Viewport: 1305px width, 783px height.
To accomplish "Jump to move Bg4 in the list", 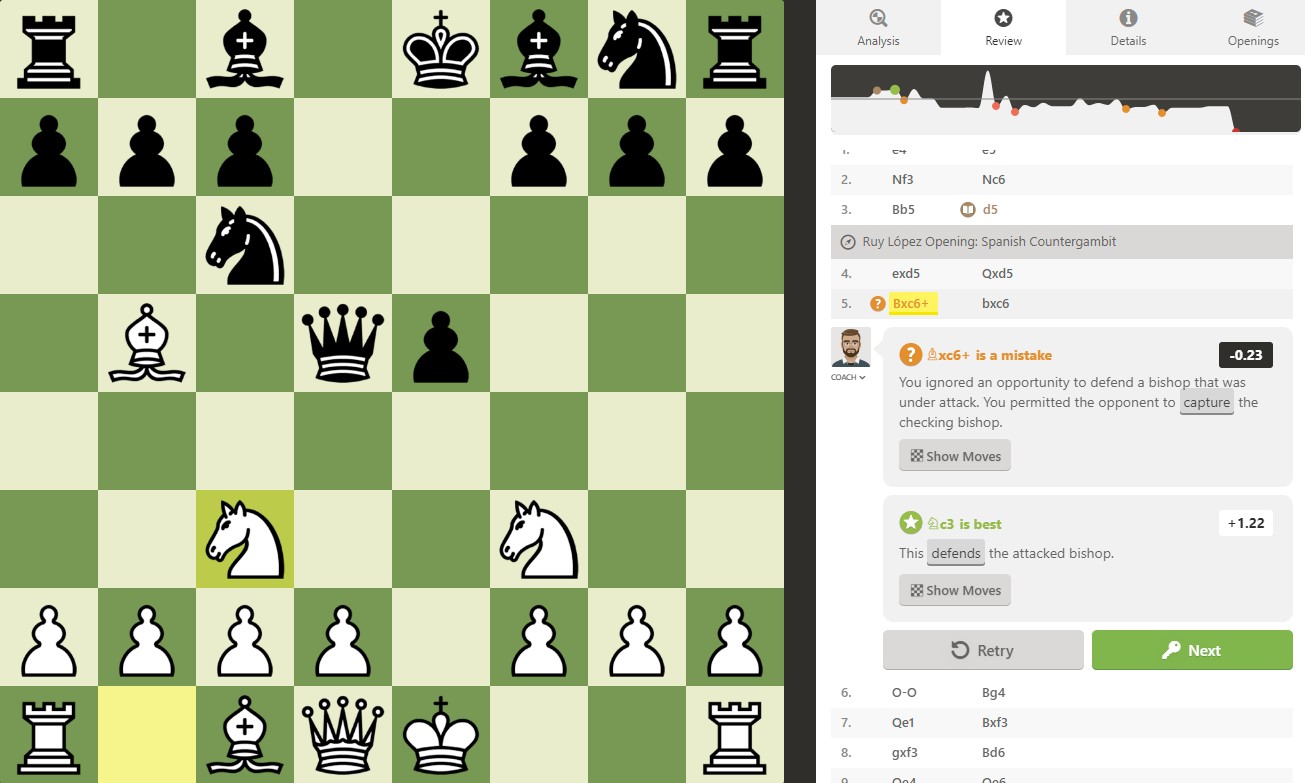I will (993, 692).
